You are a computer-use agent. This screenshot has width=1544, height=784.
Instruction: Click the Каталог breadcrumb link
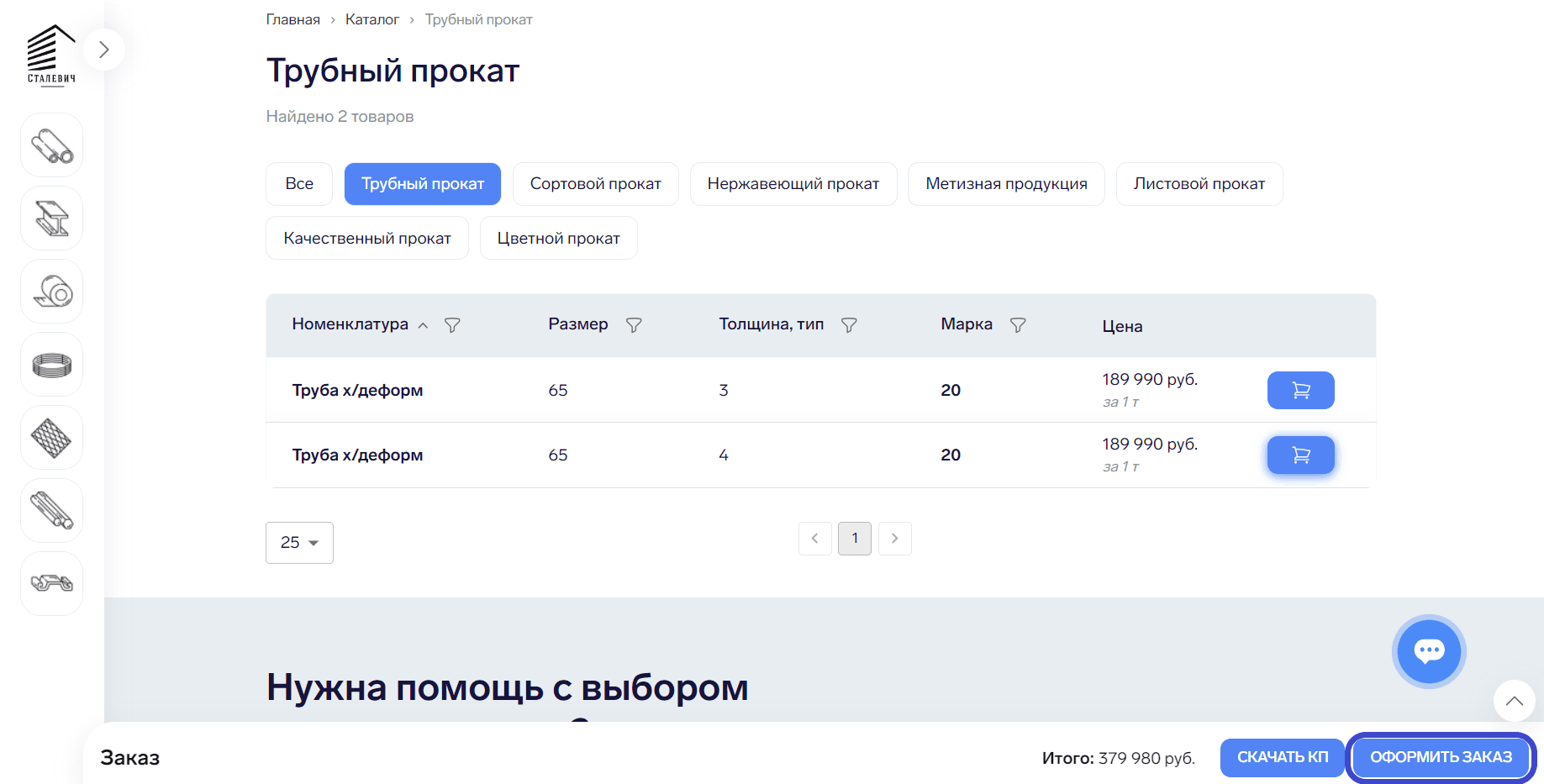(x=372, y=19)
